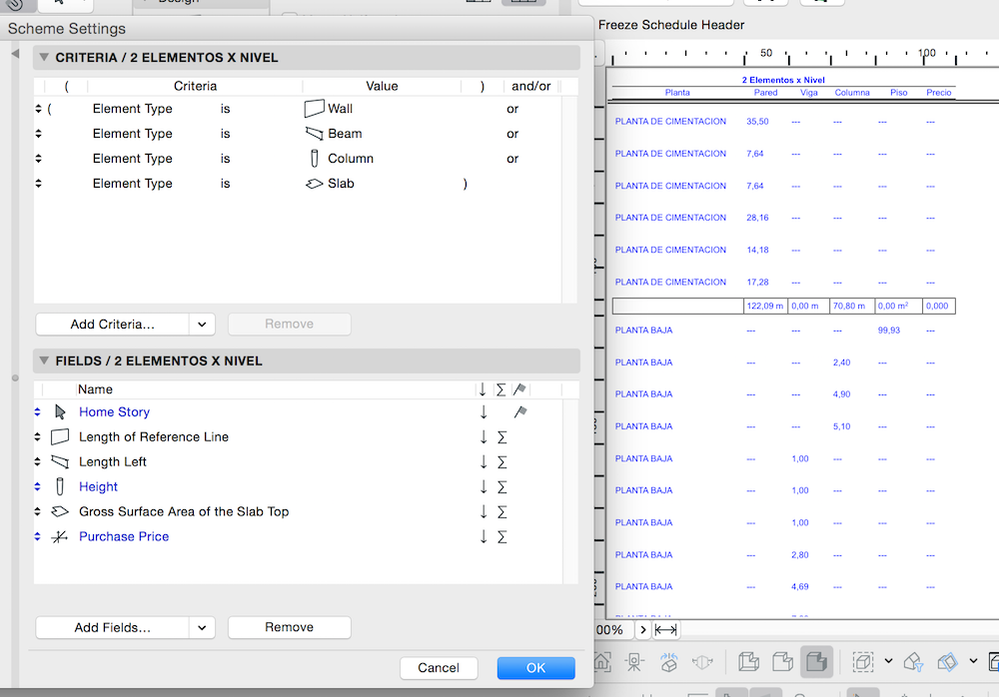Toggle sum Σ for Length of Reference Line
The height and width of the screenshot is (697, 999).
click(502, 437)
